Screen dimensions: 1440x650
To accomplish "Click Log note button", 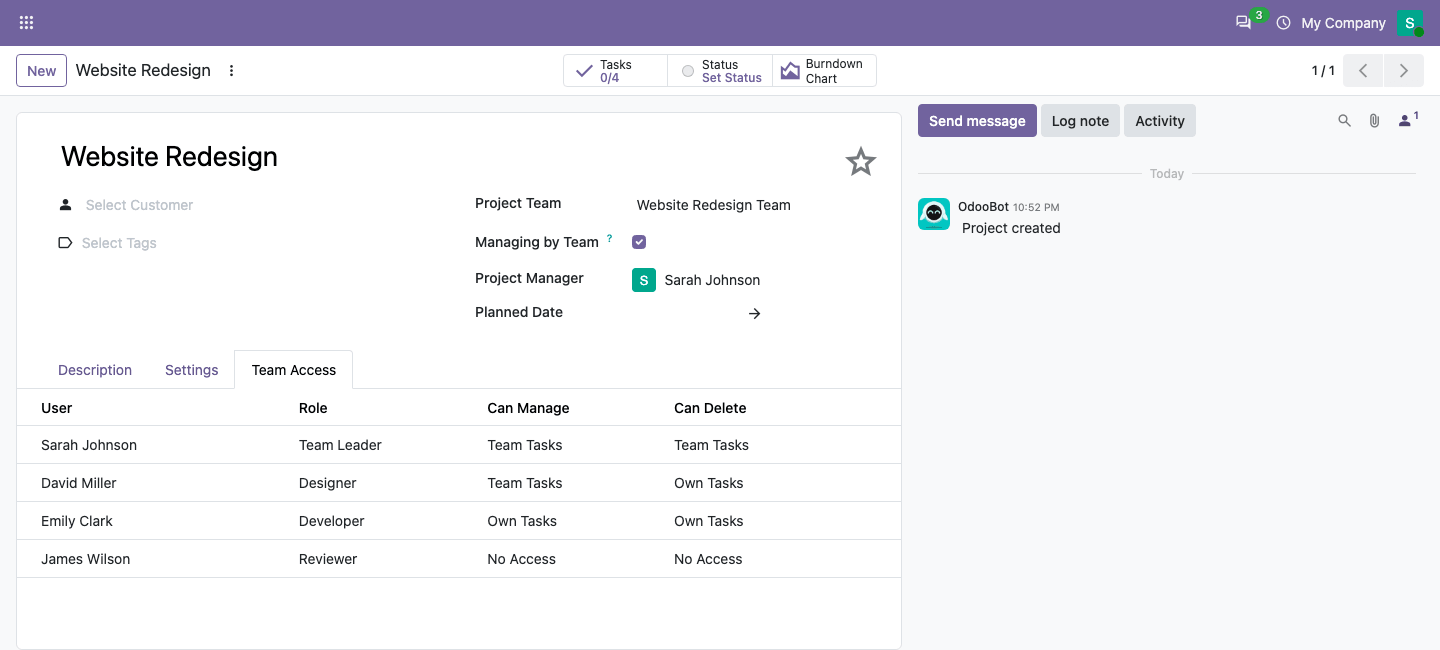I will click(x=1080, y=121).
